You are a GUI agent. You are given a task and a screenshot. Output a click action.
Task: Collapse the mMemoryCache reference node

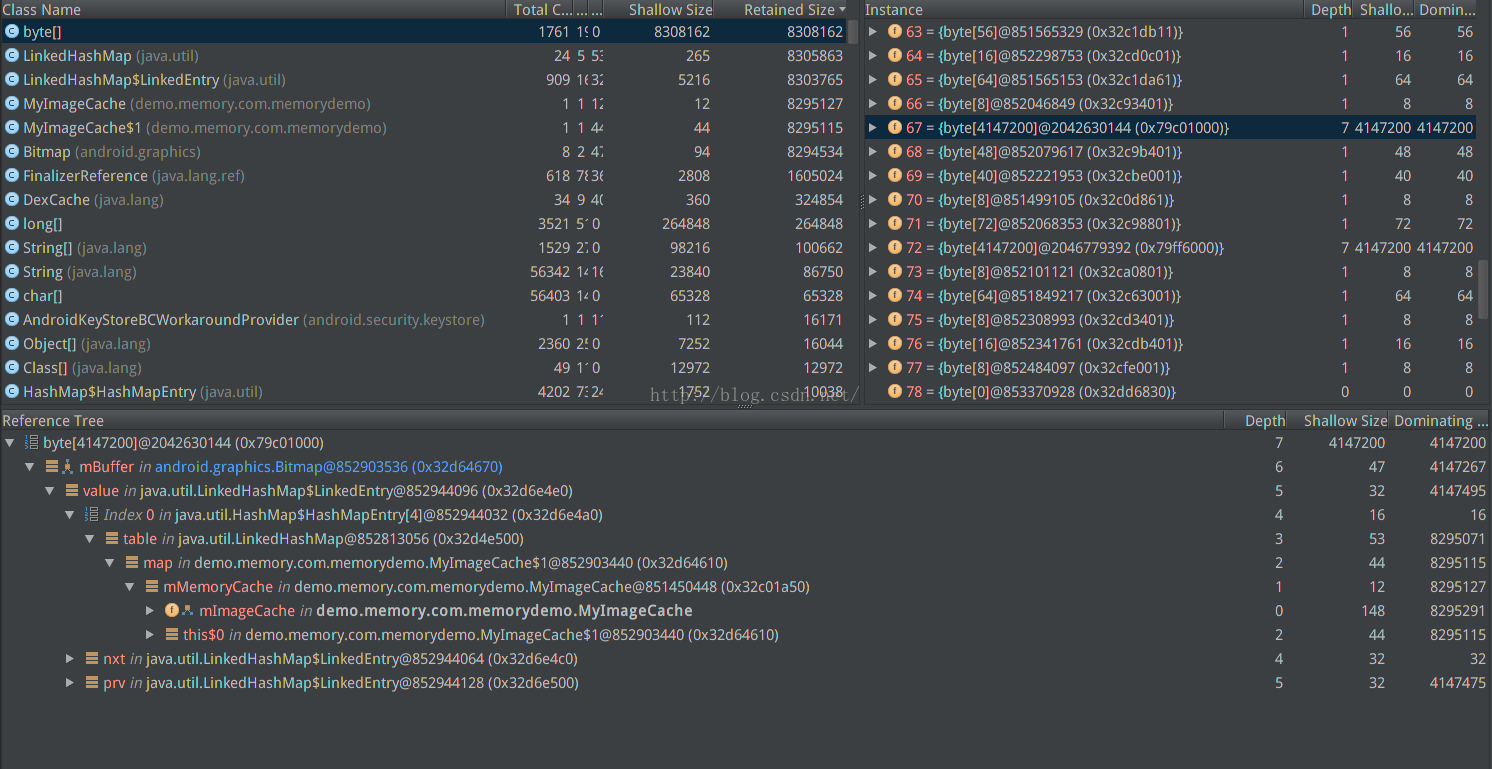[x=130, y=587]
